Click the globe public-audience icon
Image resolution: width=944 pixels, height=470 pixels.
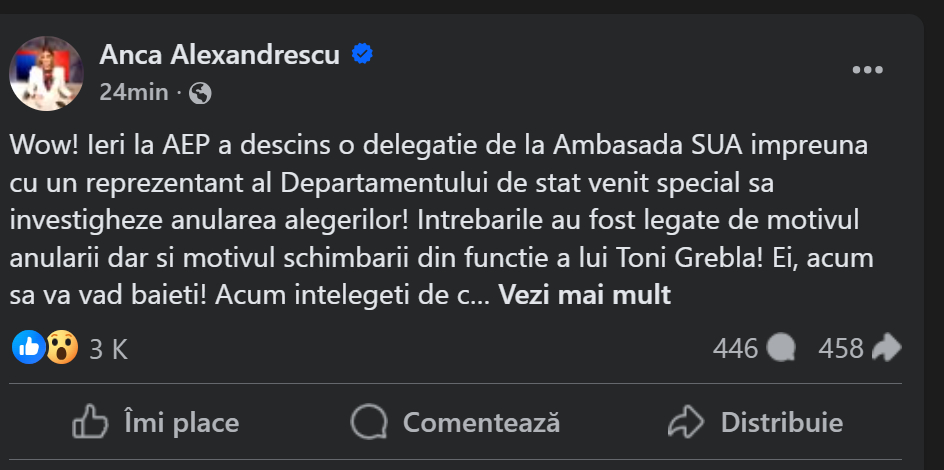click(x=200, y=93)
